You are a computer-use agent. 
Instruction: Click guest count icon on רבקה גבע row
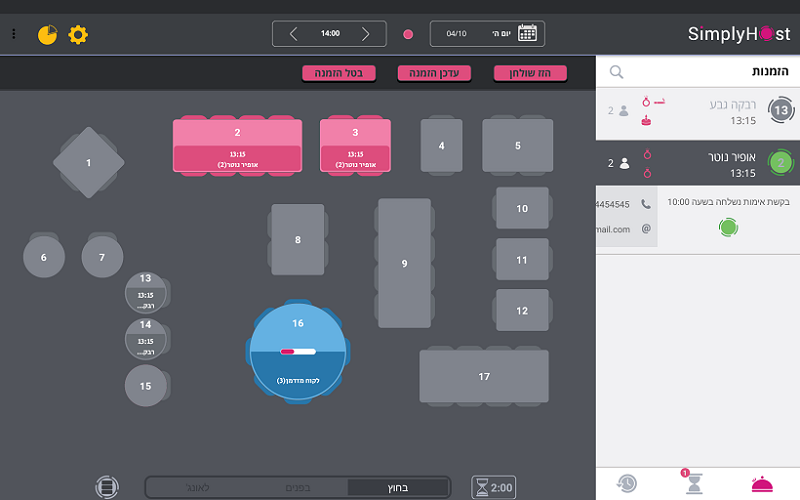pos(623,111)
